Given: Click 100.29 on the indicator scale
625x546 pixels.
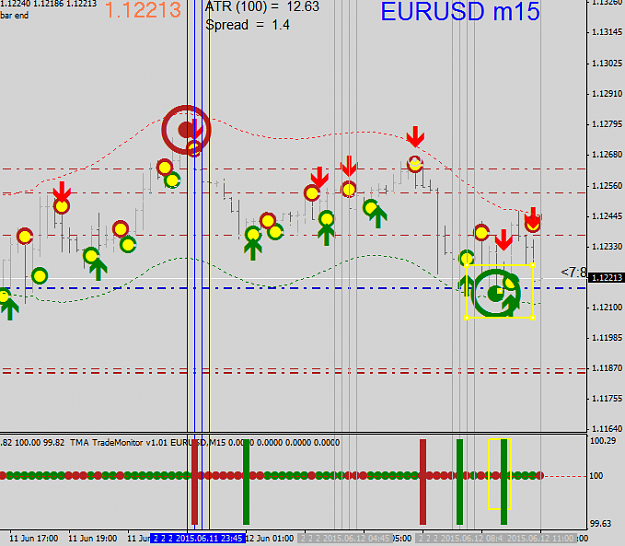Looking at the screenshot, I should click(603, 441).
